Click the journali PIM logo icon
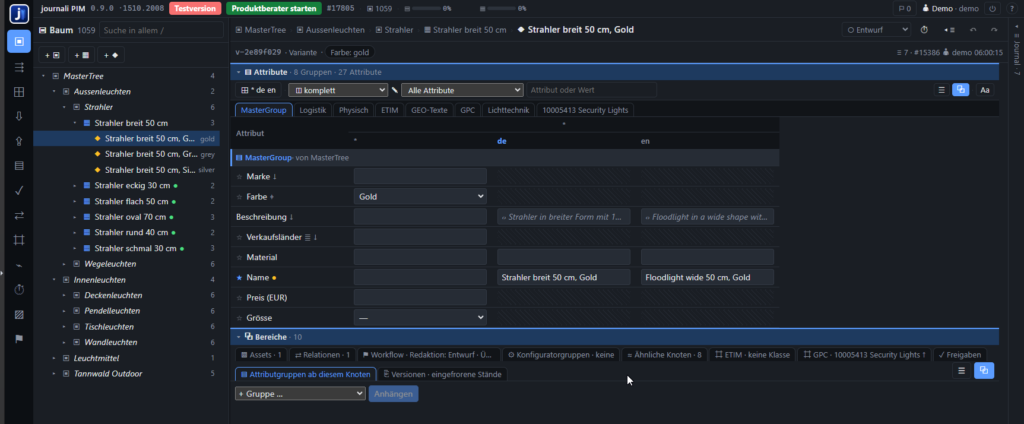Image resolution: width=1024 pixels, height=424 pixels. pyautogui.click(x=19, y=14)
